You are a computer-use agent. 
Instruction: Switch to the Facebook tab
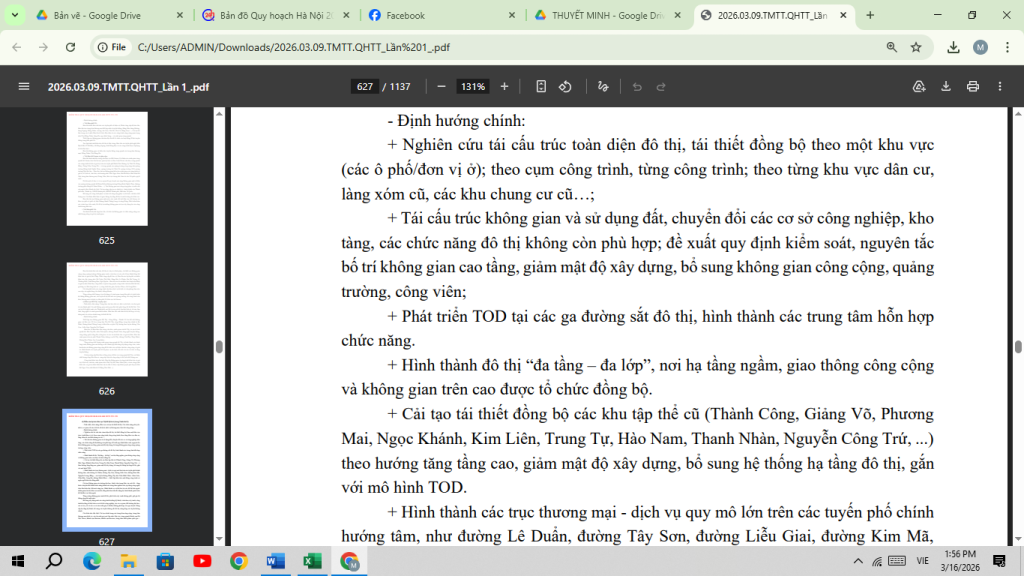pyautogui.click(x=441, y=15)
